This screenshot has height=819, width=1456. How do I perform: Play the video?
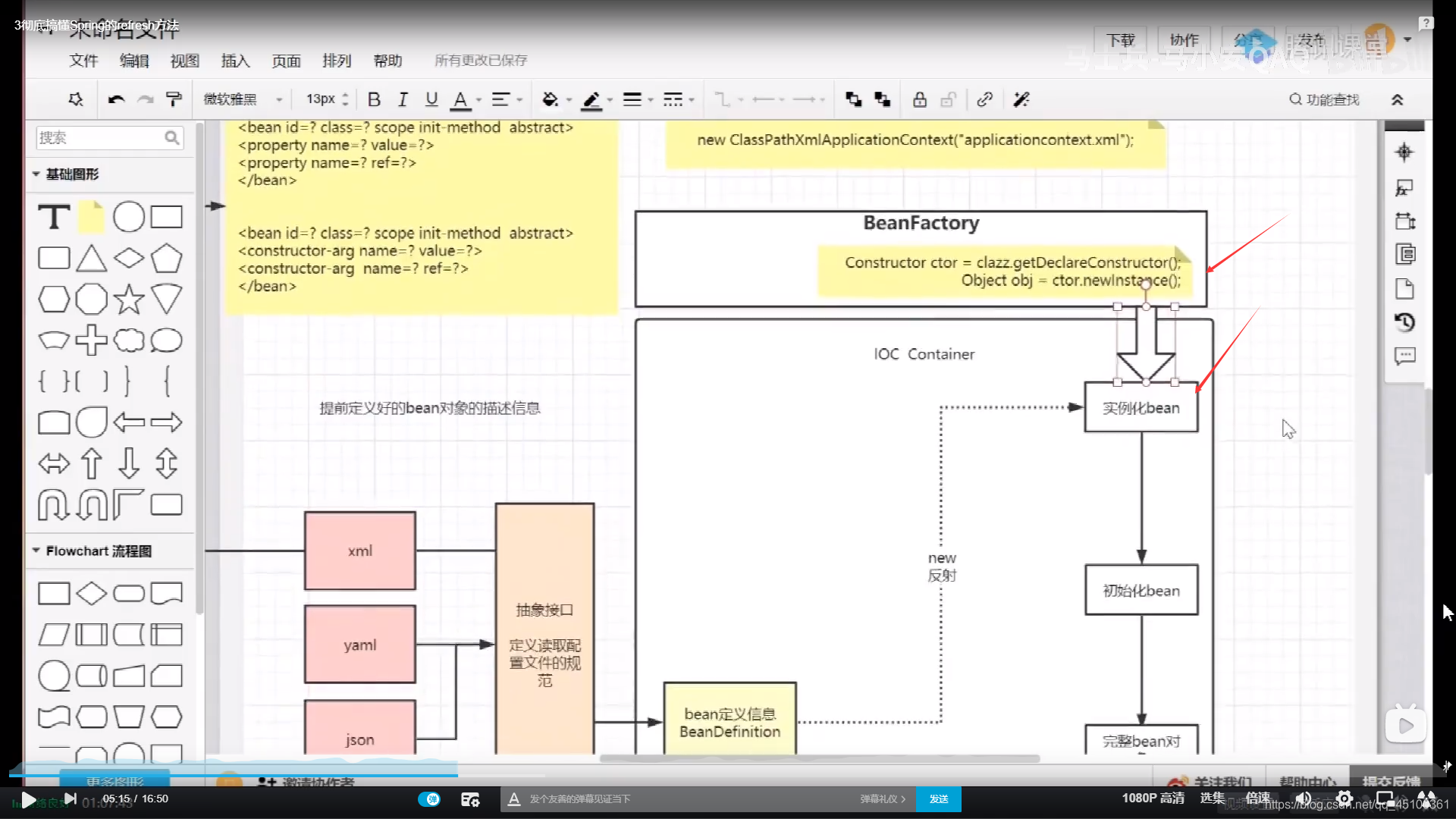[28, 799]
